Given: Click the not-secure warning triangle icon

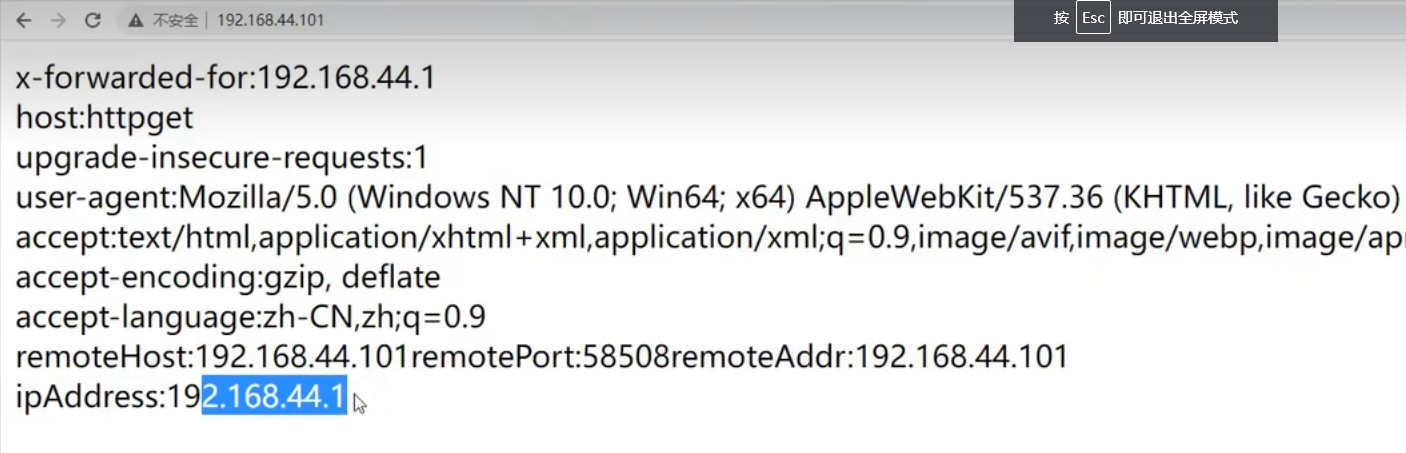Looking at the screenshot, I should (136, 20).
